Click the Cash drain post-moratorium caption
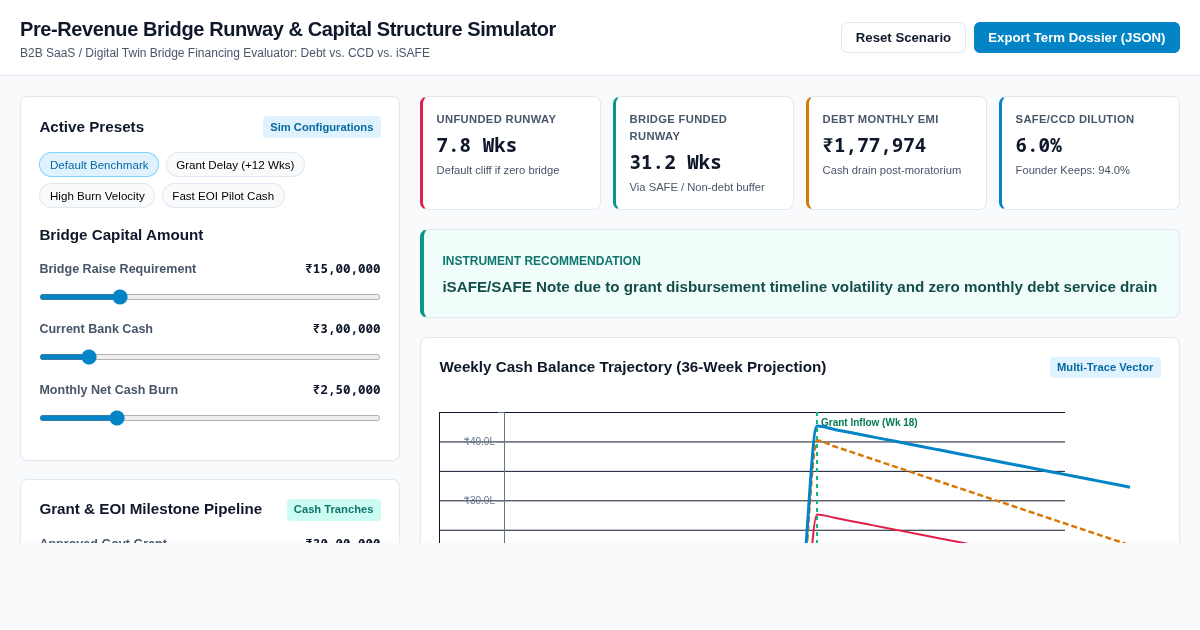This screenshot has width=1200, height=630. tap(892, 170)
